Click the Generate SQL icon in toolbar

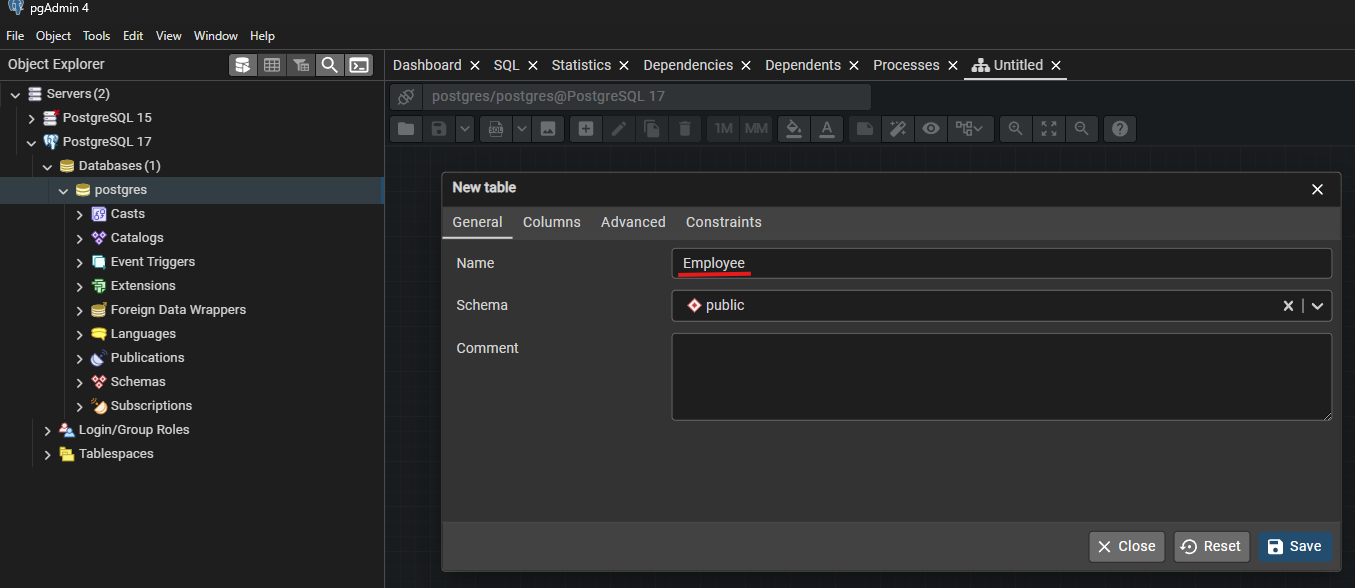[495, 129]
